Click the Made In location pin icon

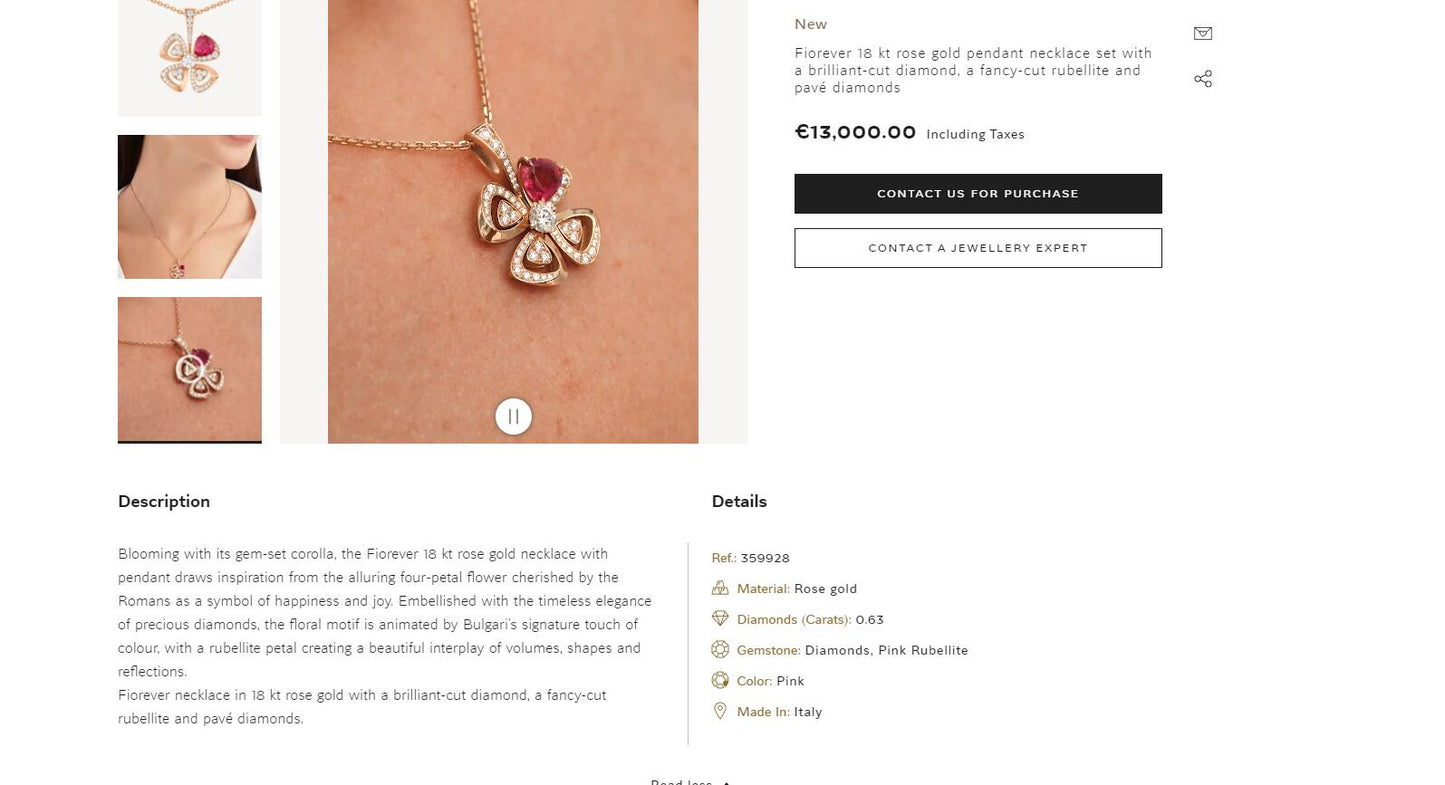pos(720,712)
